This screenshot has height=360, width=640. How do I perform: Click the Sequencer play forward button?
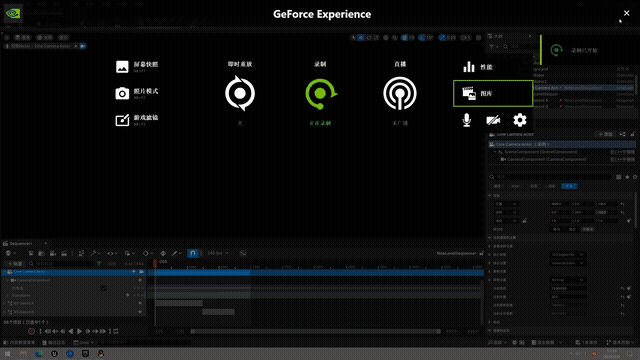[x=80, y=331]
